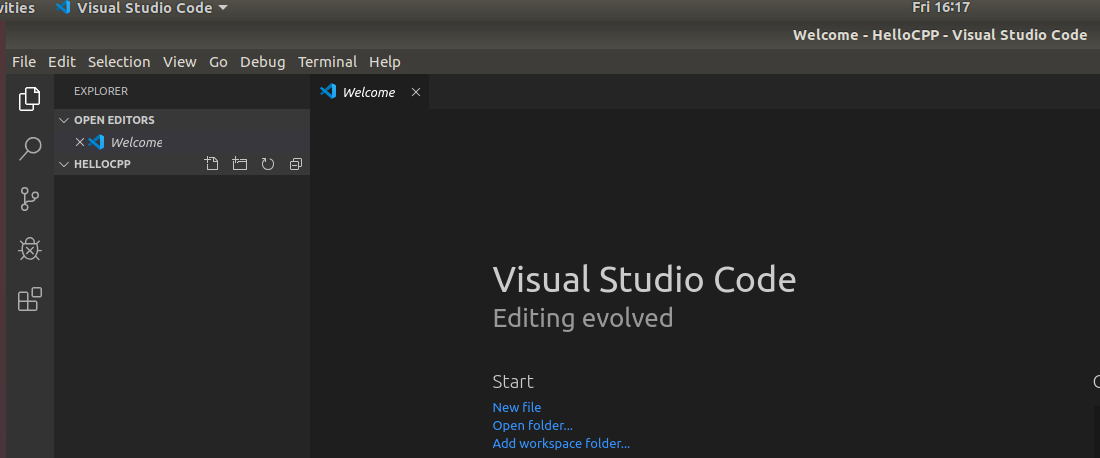Open the Edit menu

pyautogui.click(x=62, y=62)
